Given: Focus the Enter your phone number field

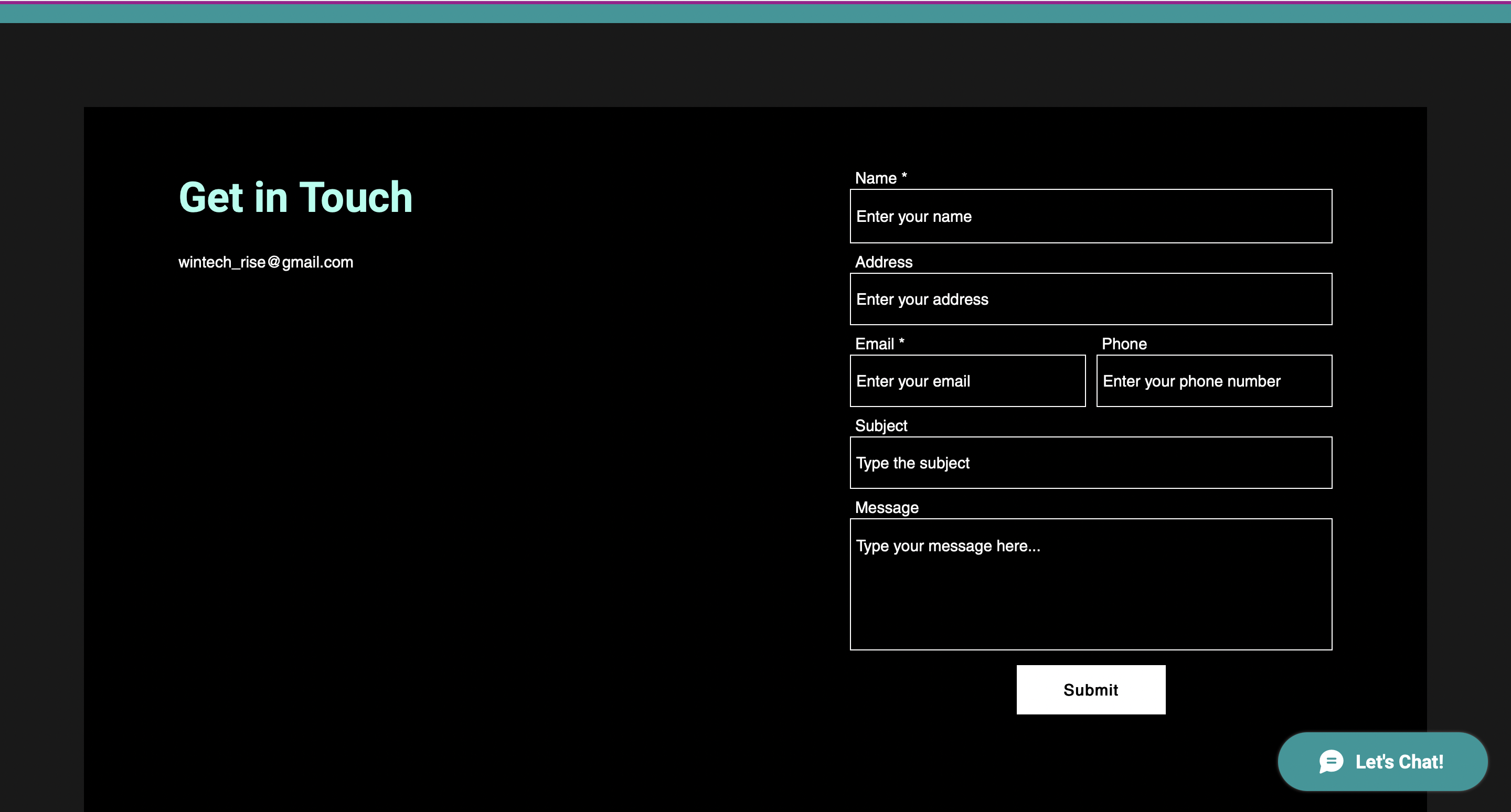Looking at the screenshot, I should (x=1214, y=381).
